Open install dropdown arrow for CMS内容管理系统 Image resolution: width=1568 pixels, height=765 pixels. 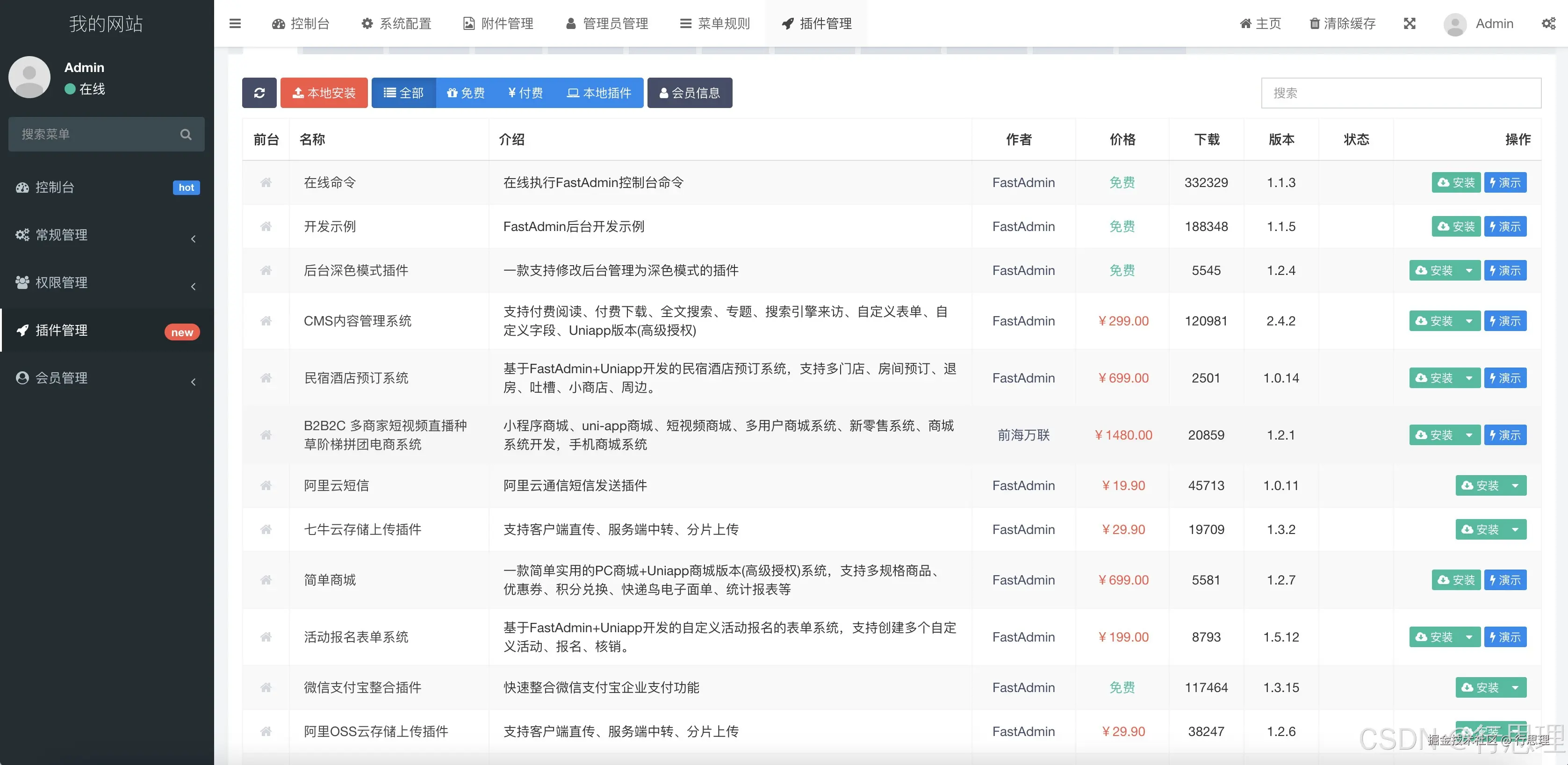[1469, 321]
